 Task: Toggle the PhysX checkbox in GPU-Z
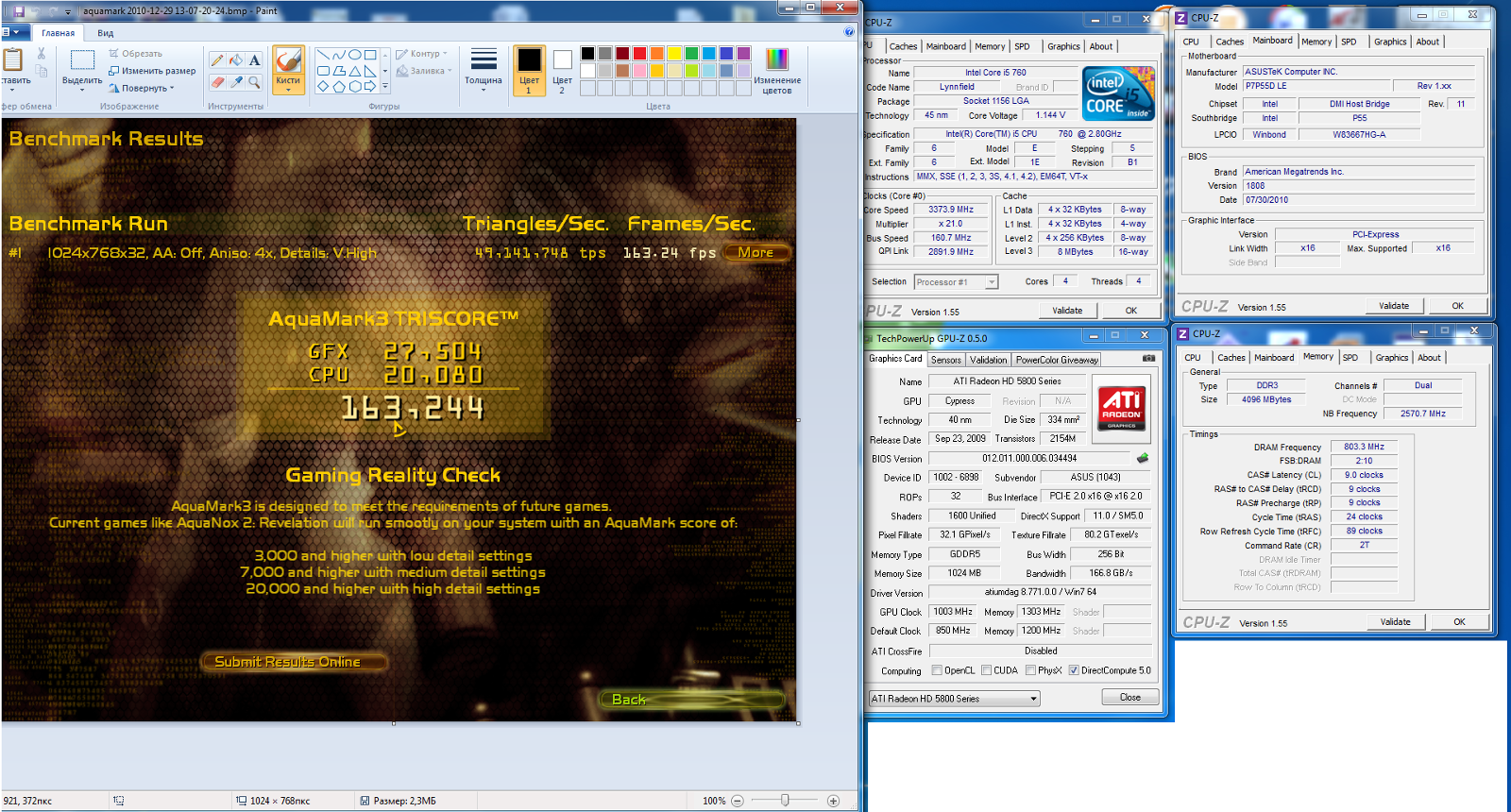point(1030,670)
